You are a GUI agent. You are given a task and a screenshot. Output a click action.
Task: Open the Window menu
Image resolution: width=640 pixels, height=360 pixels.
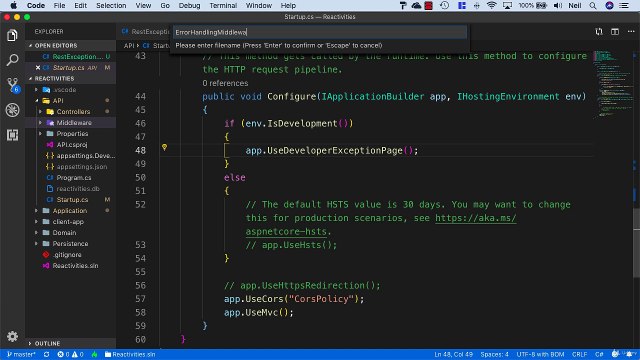tap(259, 5)
